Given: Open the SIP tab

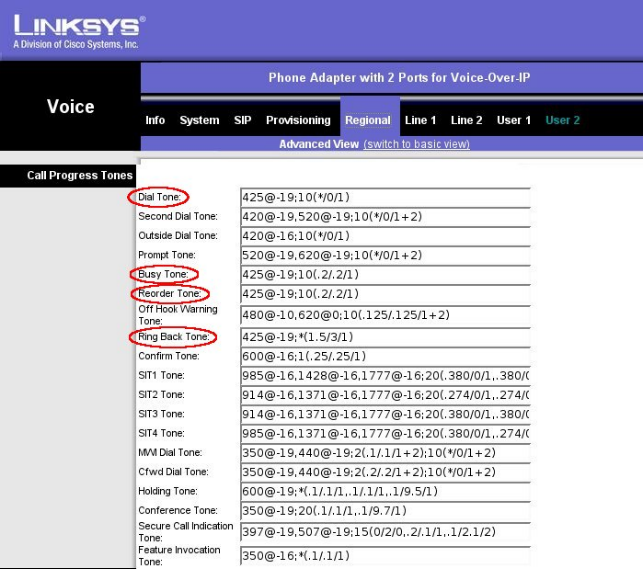Looking at the screenshot, I should click(x=243, y=120).
